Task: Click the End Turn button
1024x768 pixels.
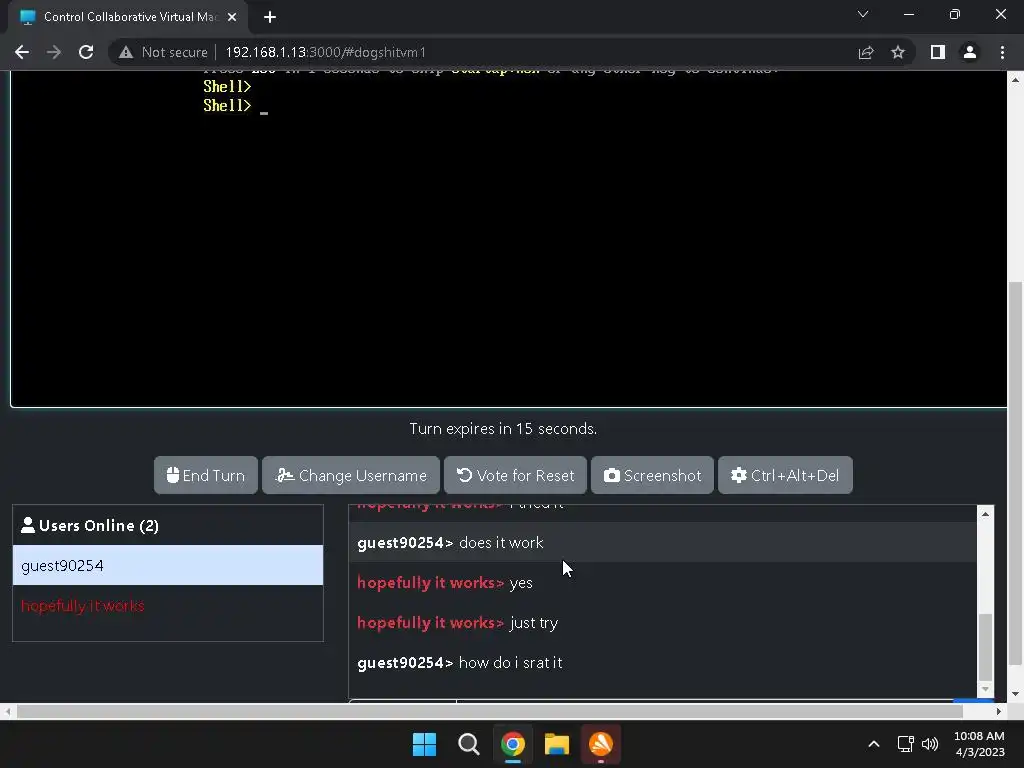Action: pyautogui.click(x=206, y=475)
